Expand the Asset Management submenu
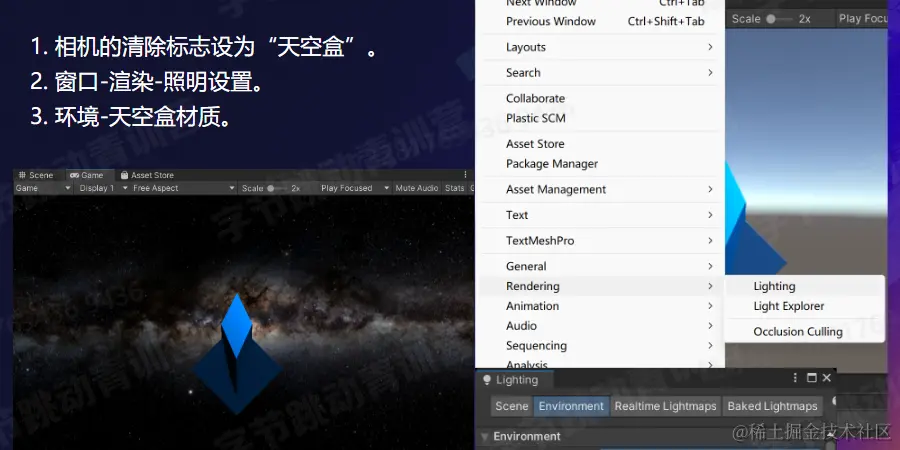The height and width of the screenshot is (450, 900). 600,189
